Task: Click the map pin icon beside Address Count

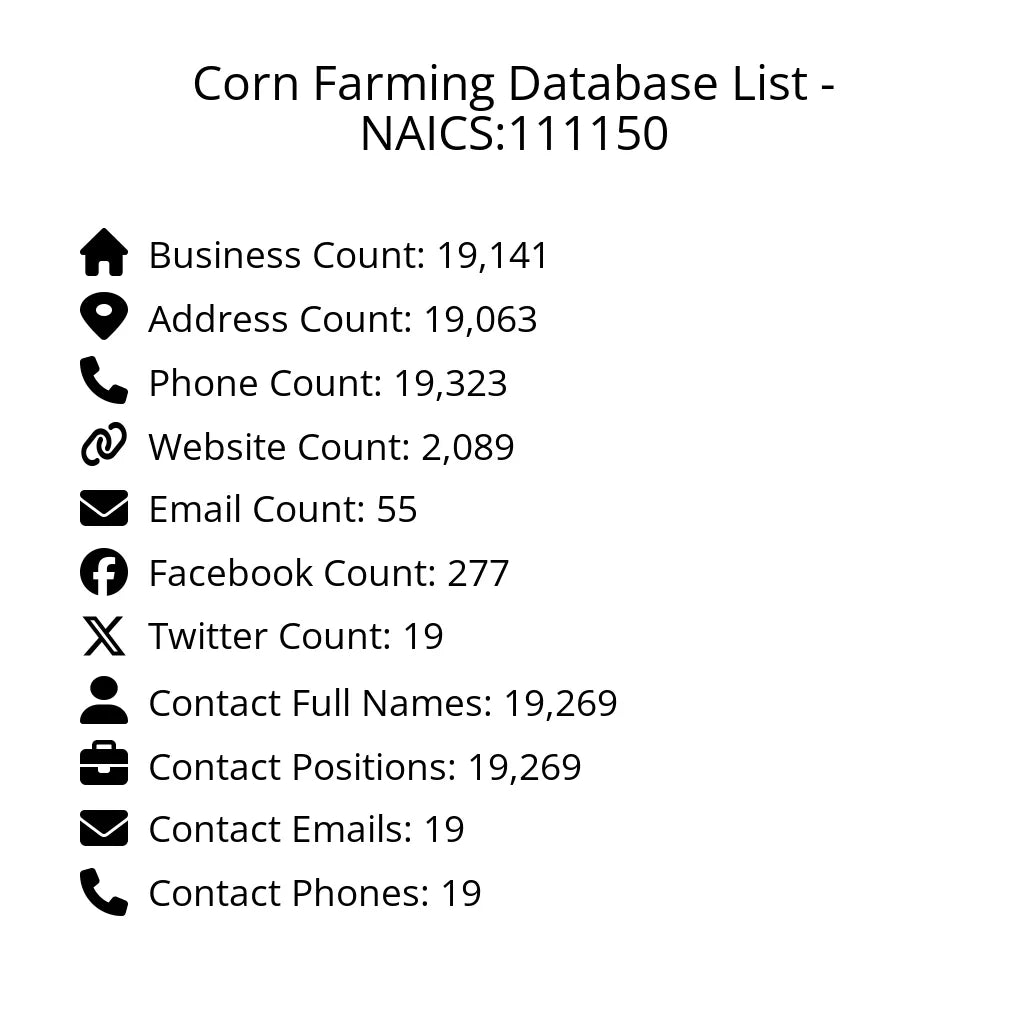Action: point(104,317)
